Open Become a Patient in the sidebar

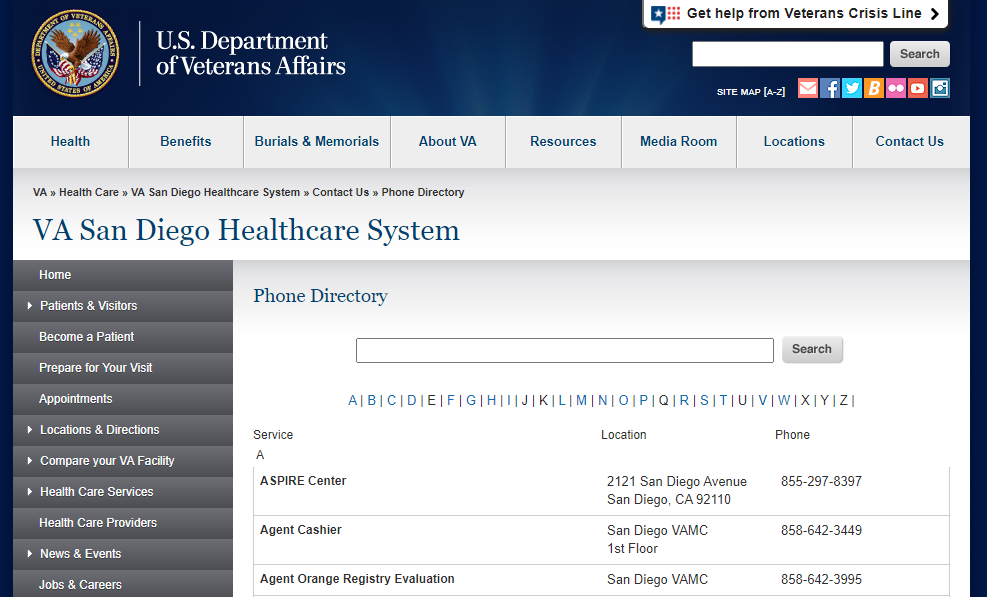coord(86,336)
